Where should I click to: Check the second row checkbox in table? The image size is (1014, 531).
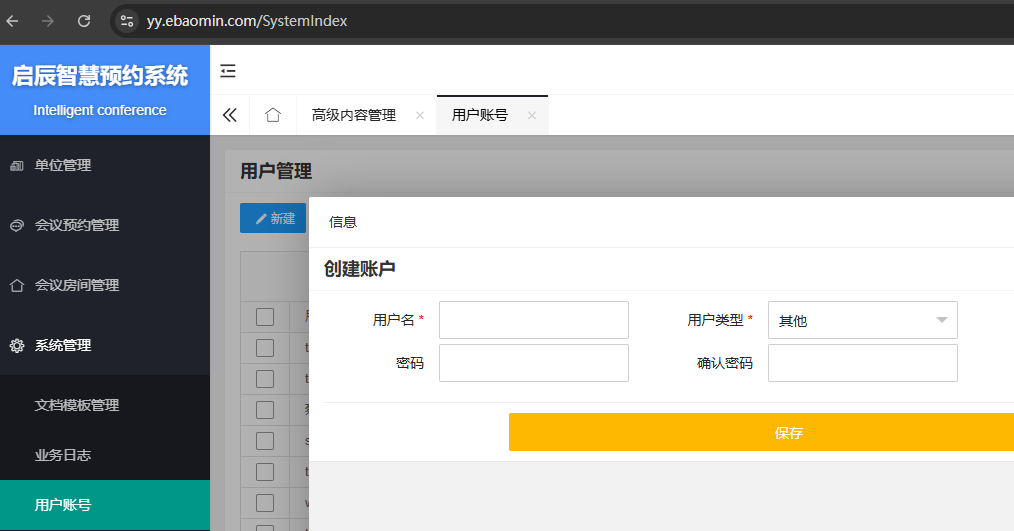[x=265, y=379]
